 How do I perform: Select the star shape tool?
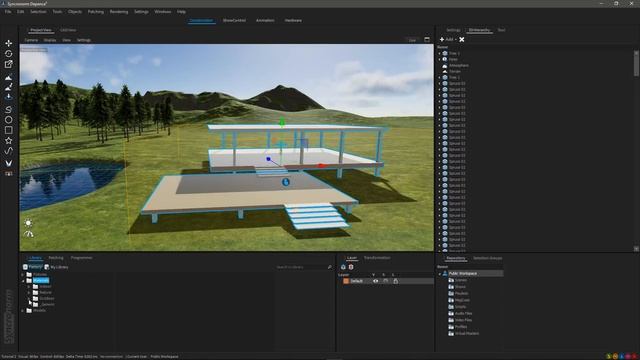[x=9, y=141]
